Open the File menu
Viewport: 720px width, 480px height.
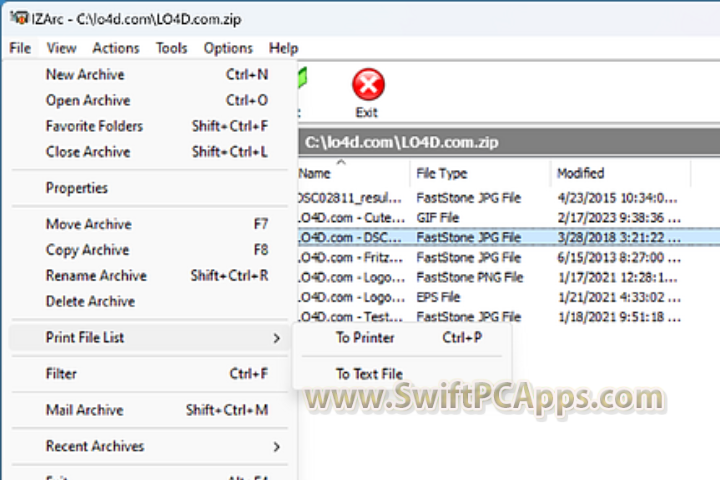20,48
